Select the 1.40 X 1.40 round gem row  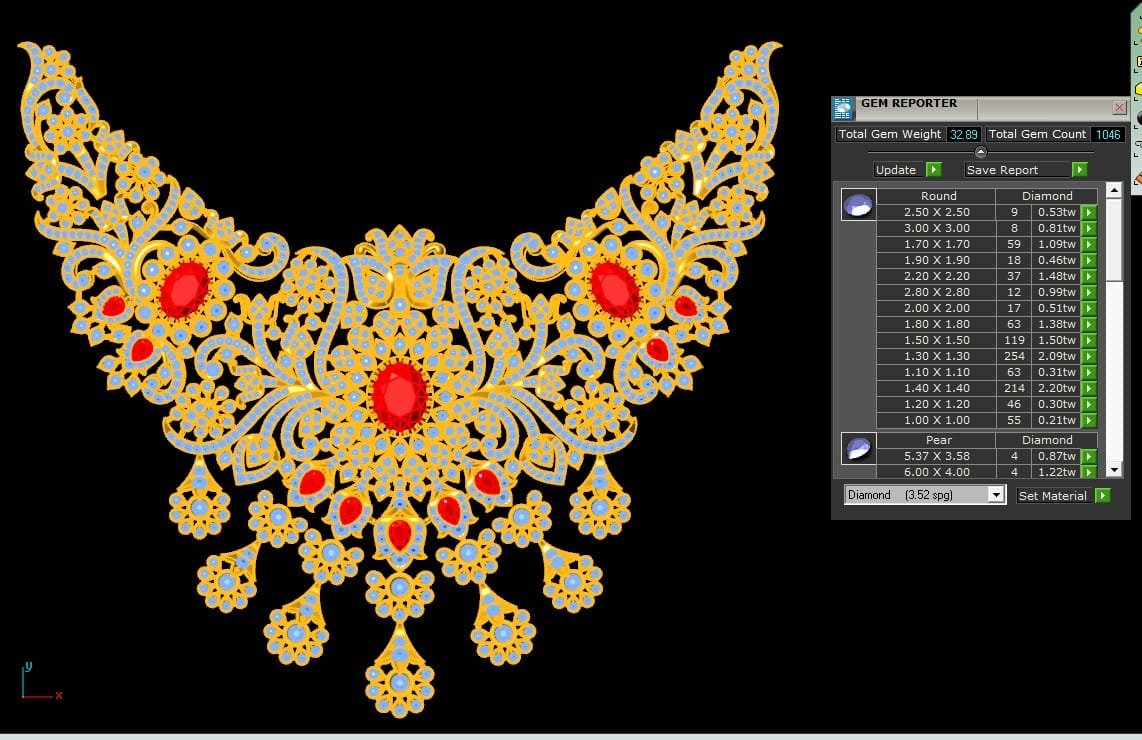(937, 388)
